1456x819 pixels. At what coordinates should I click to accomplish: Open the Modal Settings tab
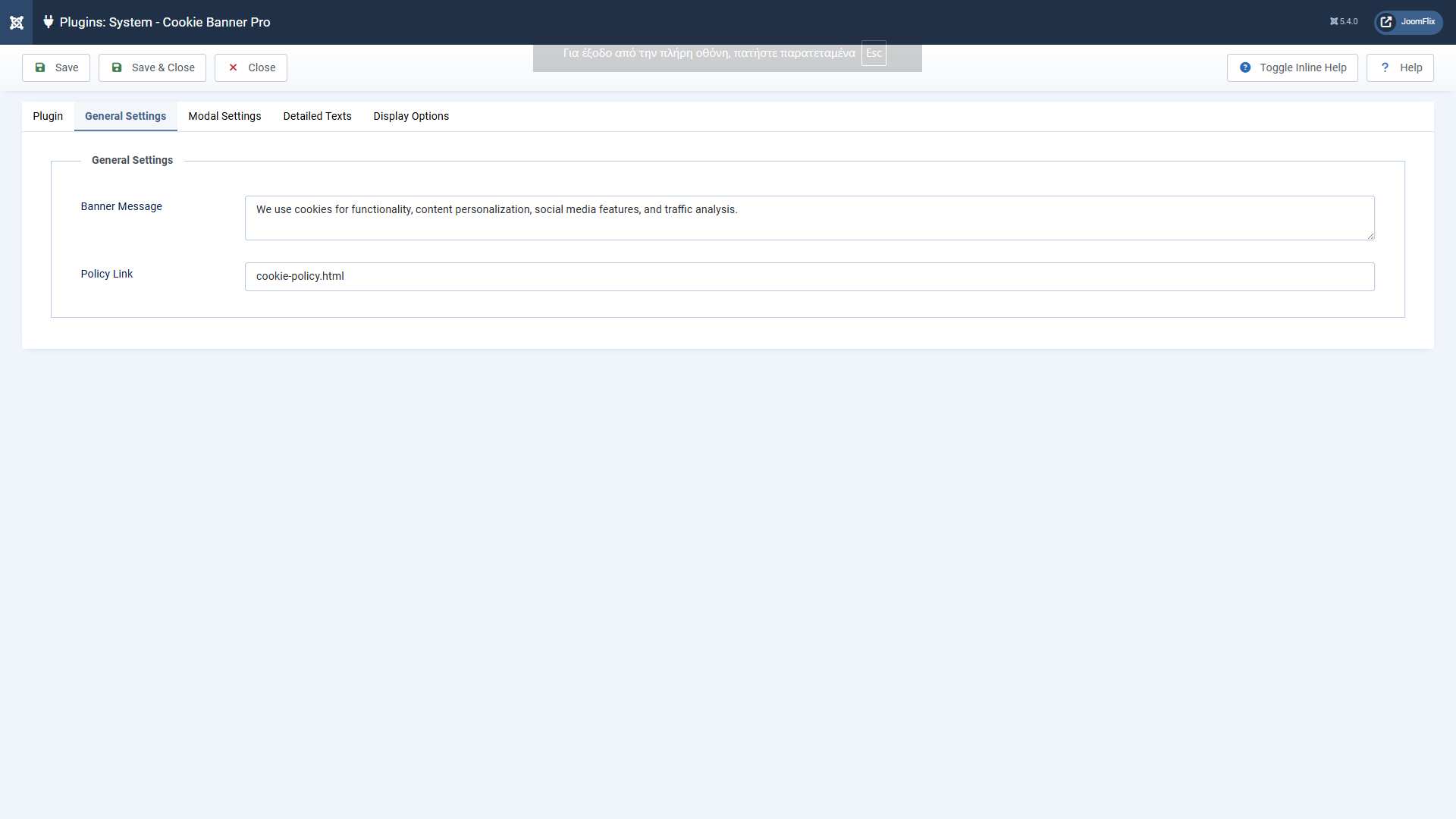click(x=224, y=116)
